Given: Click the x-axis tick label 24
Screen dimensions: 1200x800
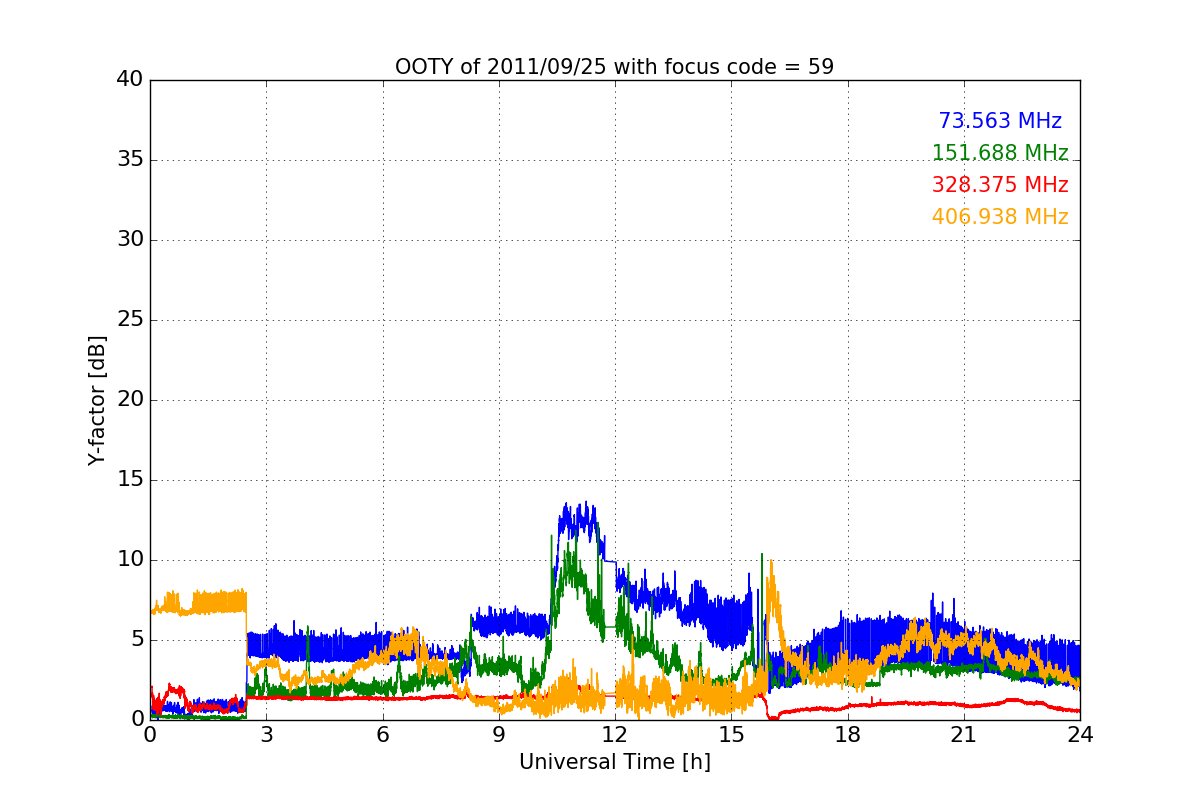Looking at the screenshot, I should [x=1080, y=735].
